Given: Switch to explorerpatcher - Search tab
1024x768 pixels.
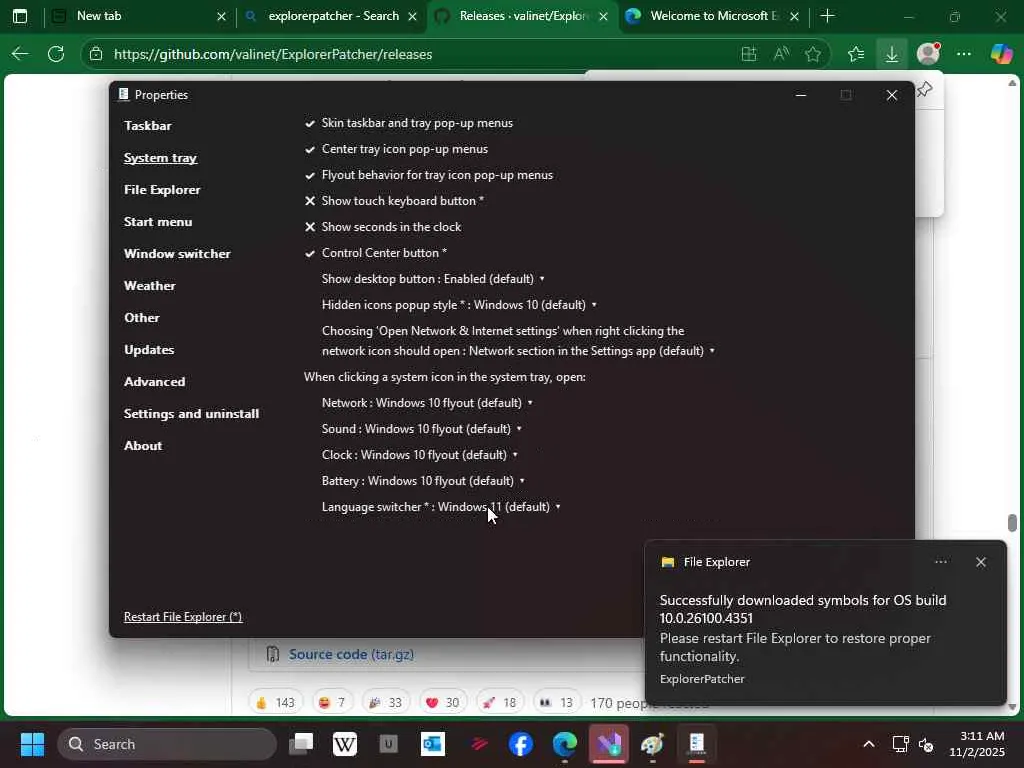Looking at the screenshot, I should 331,16.
